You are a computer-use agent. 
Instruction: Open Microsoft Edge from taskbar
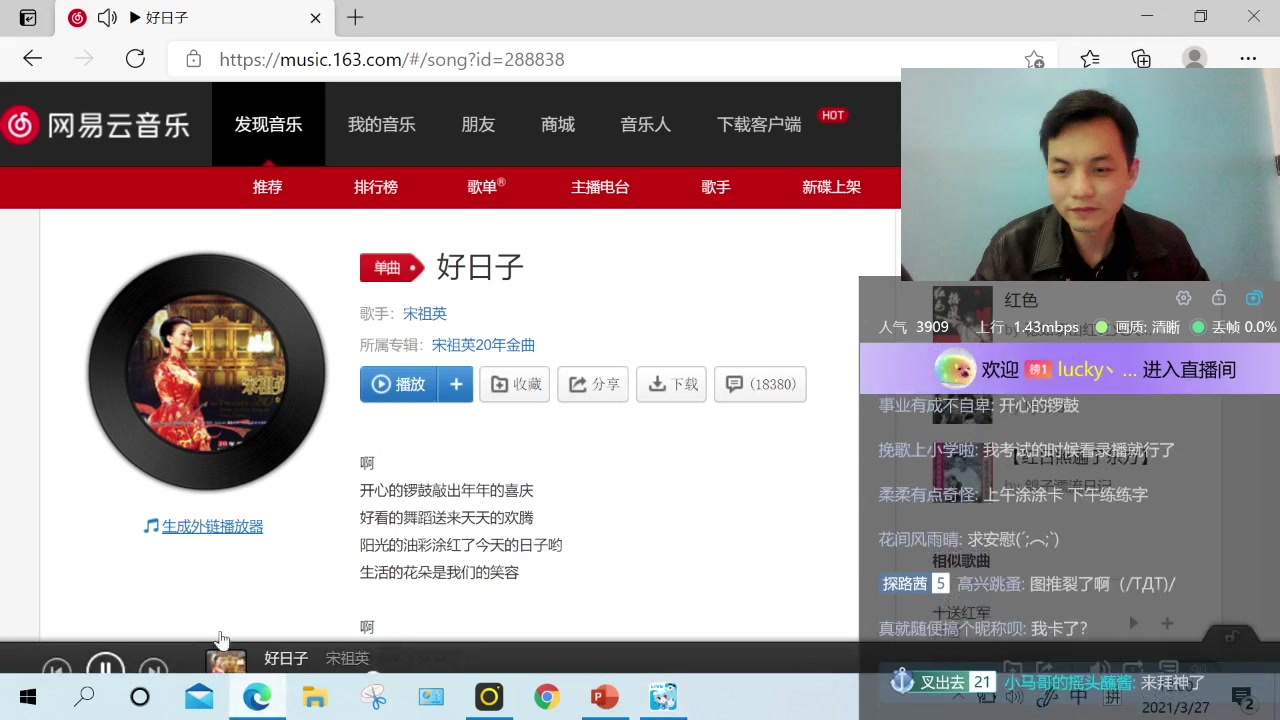click(x=257, y=697)
